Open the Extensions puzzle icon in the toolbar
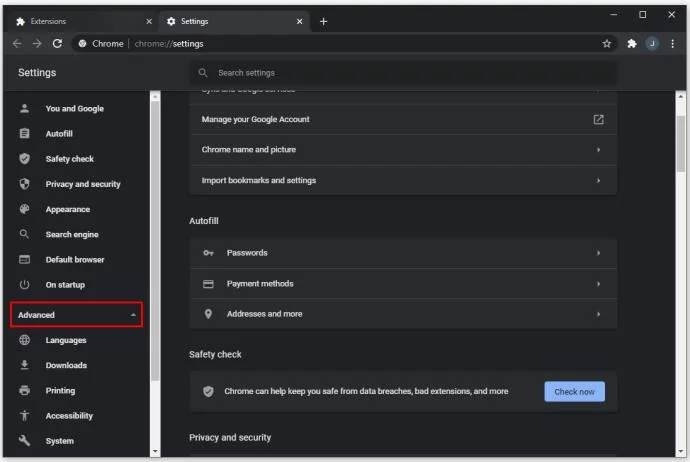The width and height of the screenshot is (690, 462). click(632, 44)
